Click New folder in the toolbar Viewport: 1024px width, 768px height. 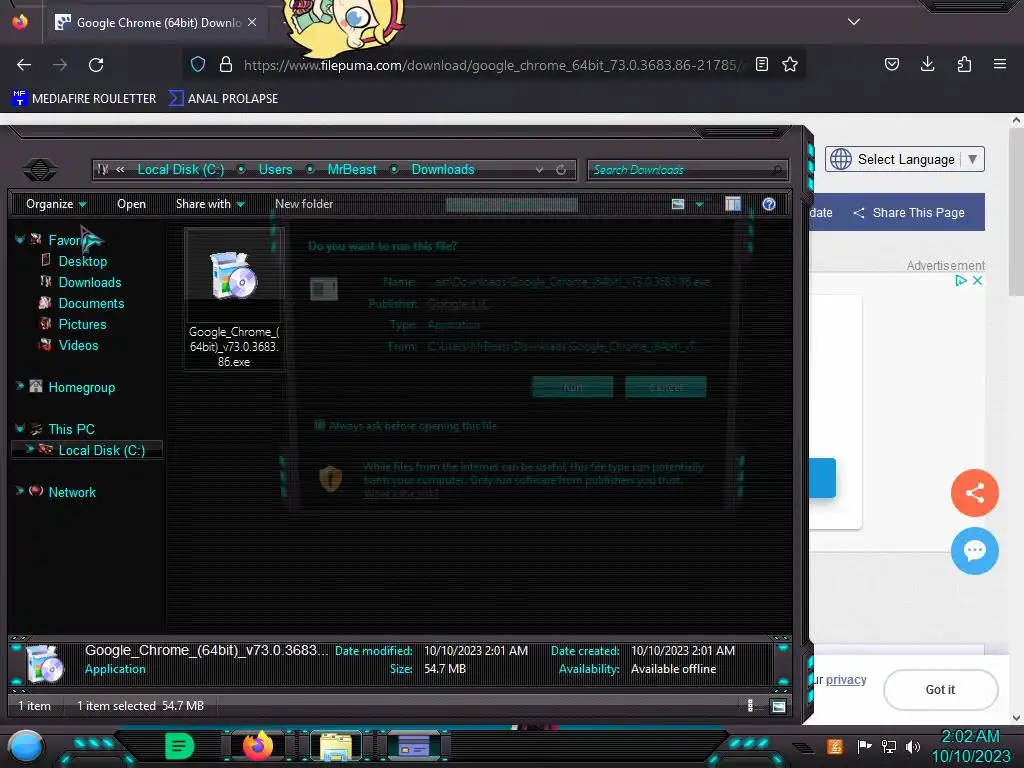[304, 204]
